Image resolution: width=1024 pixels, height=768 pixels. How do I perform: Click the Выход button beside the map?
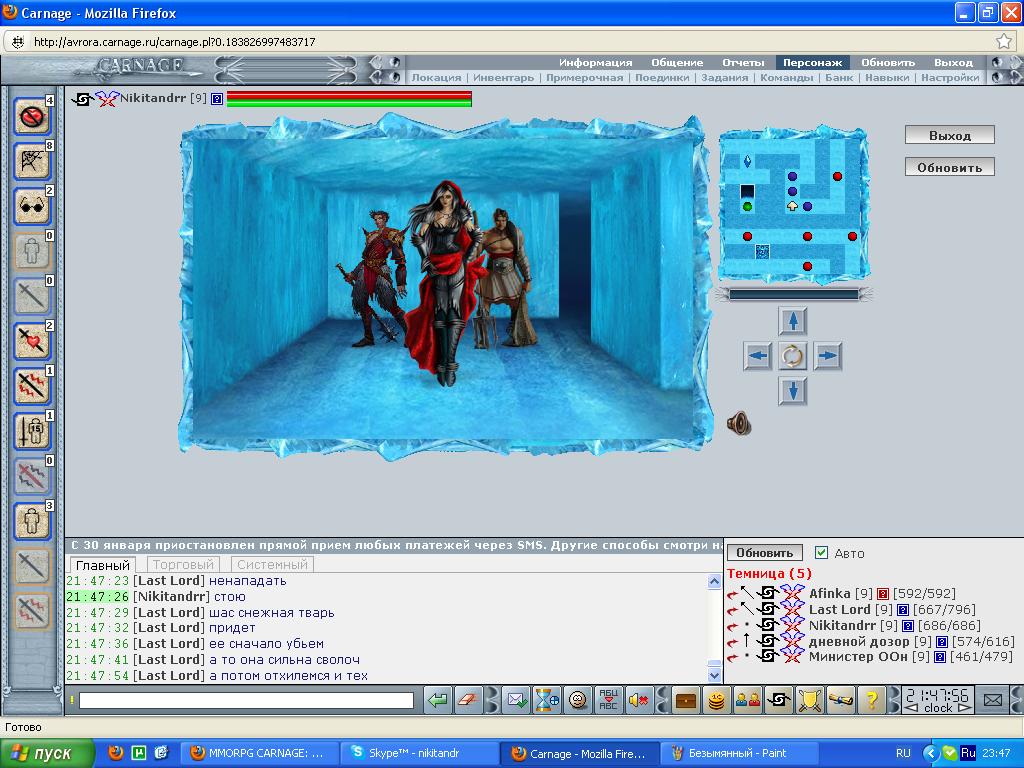pos(950,135)
